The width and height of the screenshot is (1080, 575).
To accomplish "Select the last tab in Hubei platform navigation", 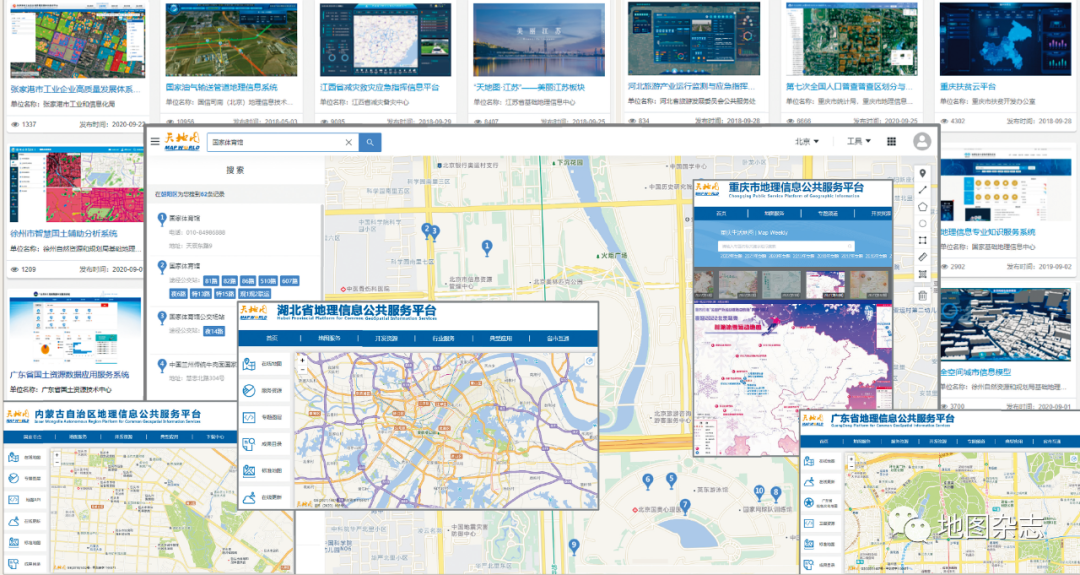I will coord(558,338).
